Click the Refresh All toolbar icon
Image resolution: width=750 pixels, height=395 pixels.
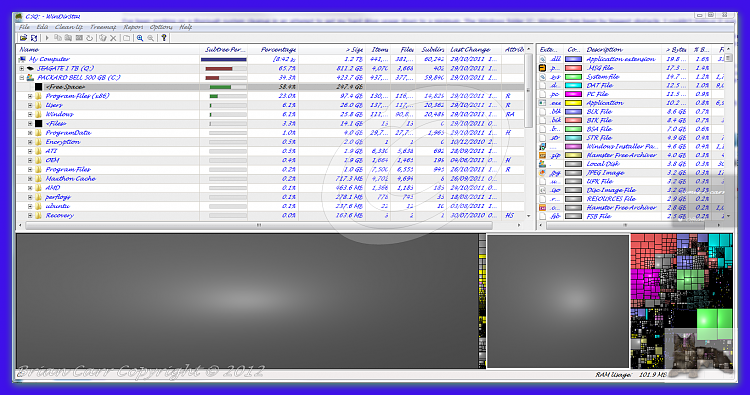(x=34, y=38)
